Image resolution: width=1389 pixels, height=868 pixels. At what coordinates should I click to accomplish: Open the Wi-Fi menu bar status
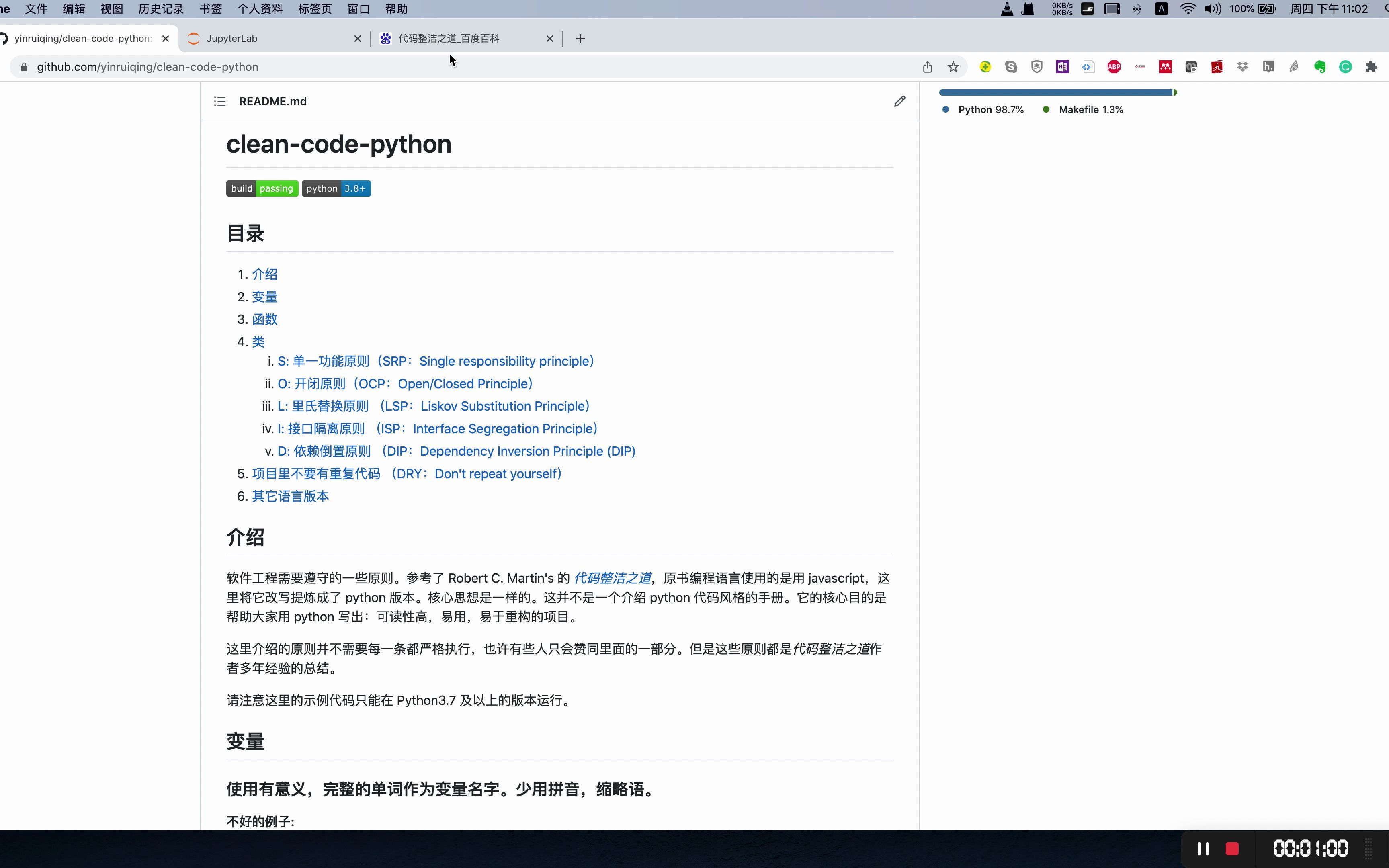click(1188, 9)
